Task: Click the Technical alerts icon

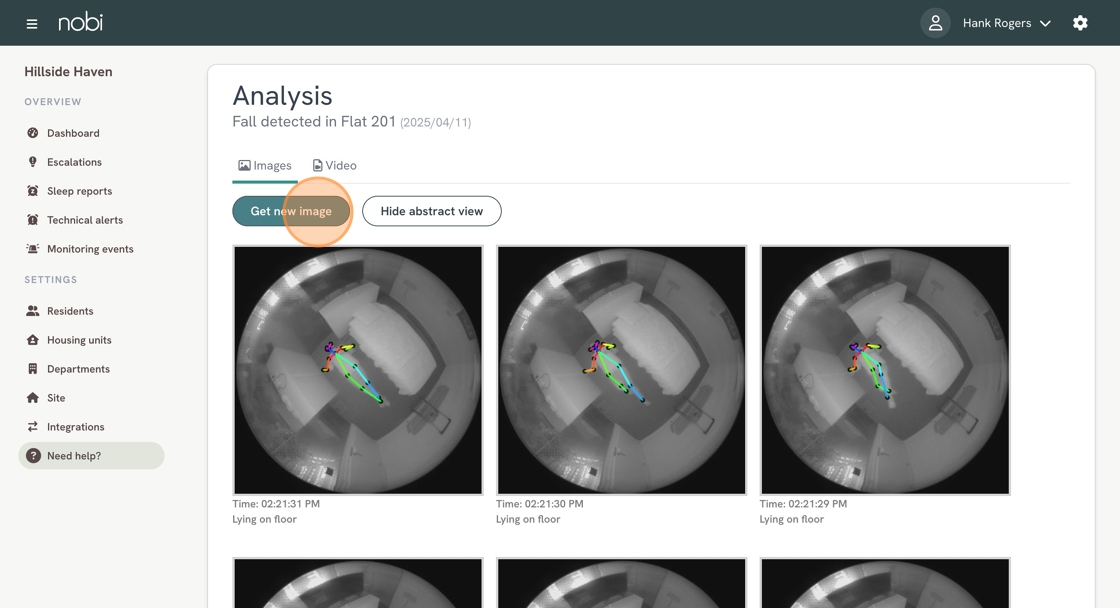Action: [33, 220]
